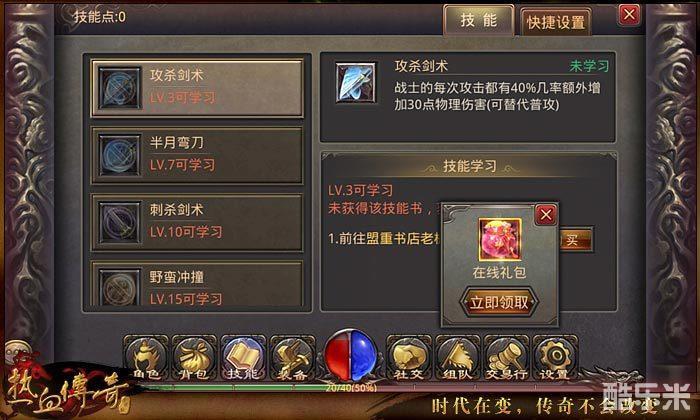The width and height of the screenshot is (700, 420).
Task: Click the 在线礼包 gift pack thumbnail
Action: click(500, 239)
